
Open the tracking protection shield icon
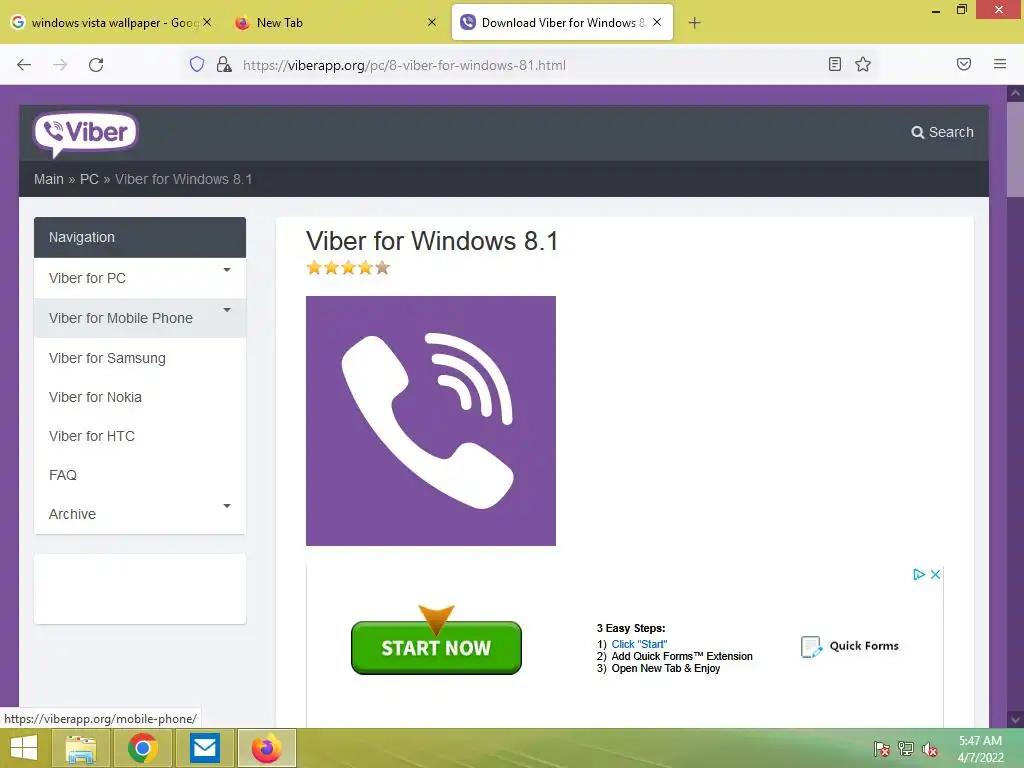197,64
